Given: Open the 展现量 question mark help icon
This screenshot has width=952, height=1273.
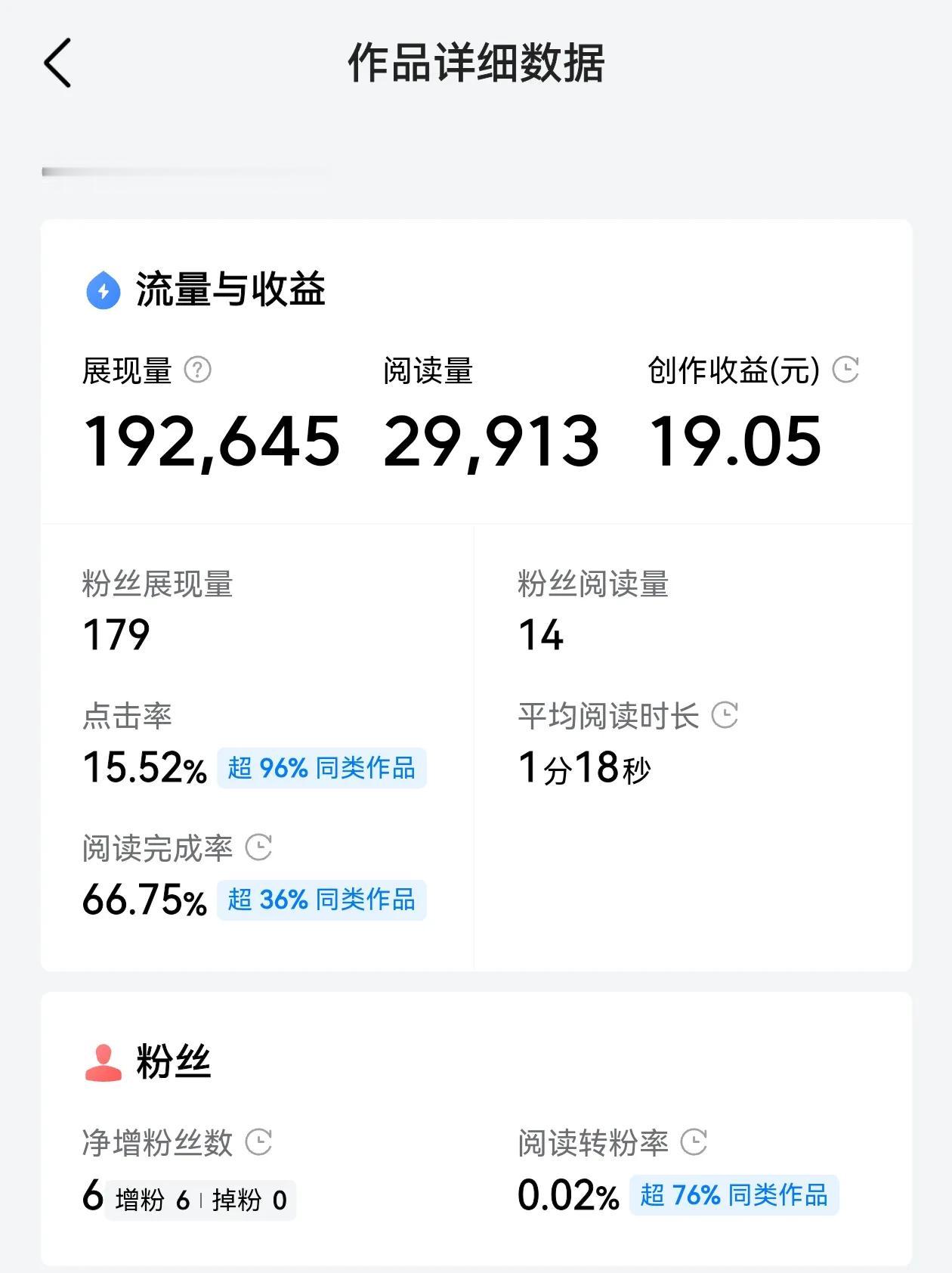Looking at the screenshot, I should coord(198,370).
